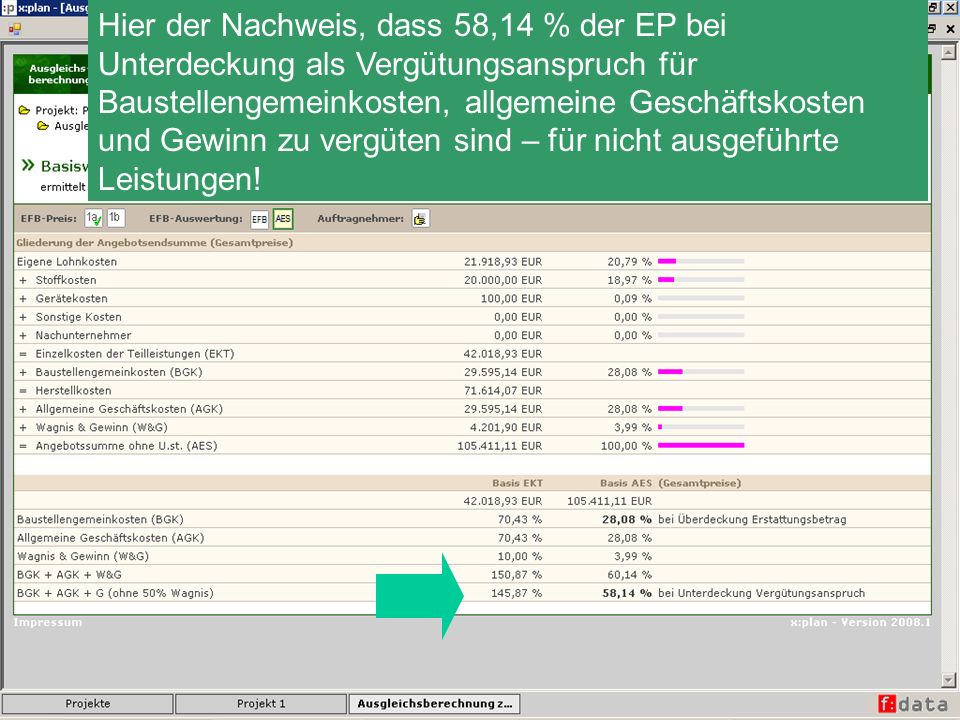
Task: Click the total 105.411,11 EUR in AES row
Action: 500,446
